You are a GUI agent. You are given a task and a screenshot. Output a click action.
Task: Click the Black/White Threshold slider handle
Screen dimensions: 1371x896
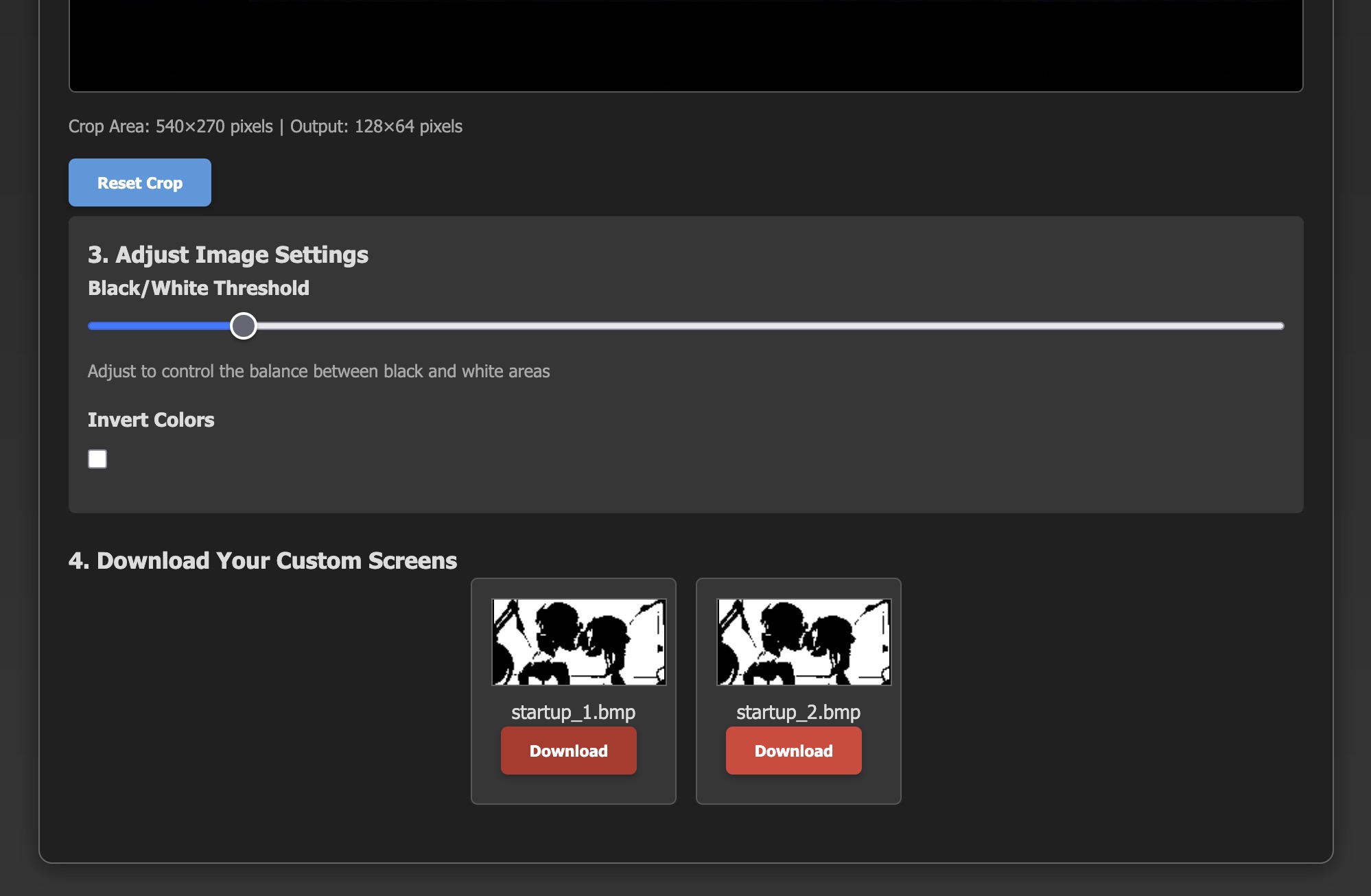point(243,326)
